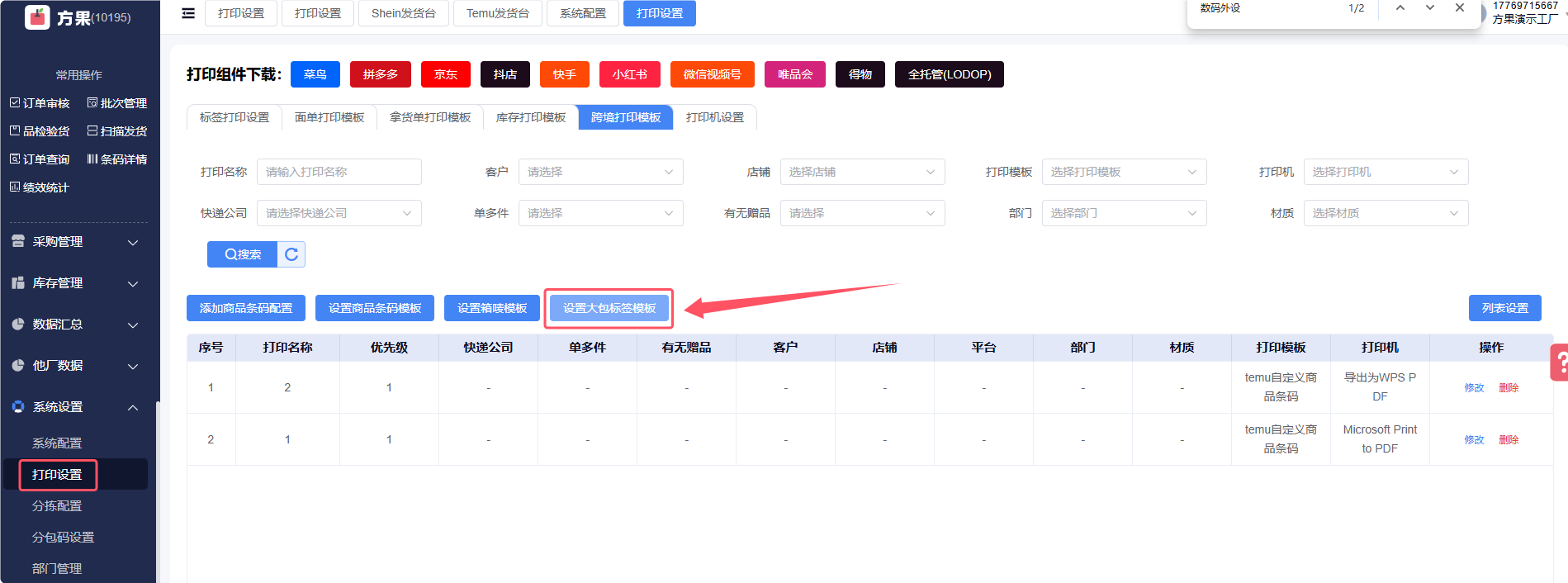Expand 库存管理 menu

[x=79, y=283]
